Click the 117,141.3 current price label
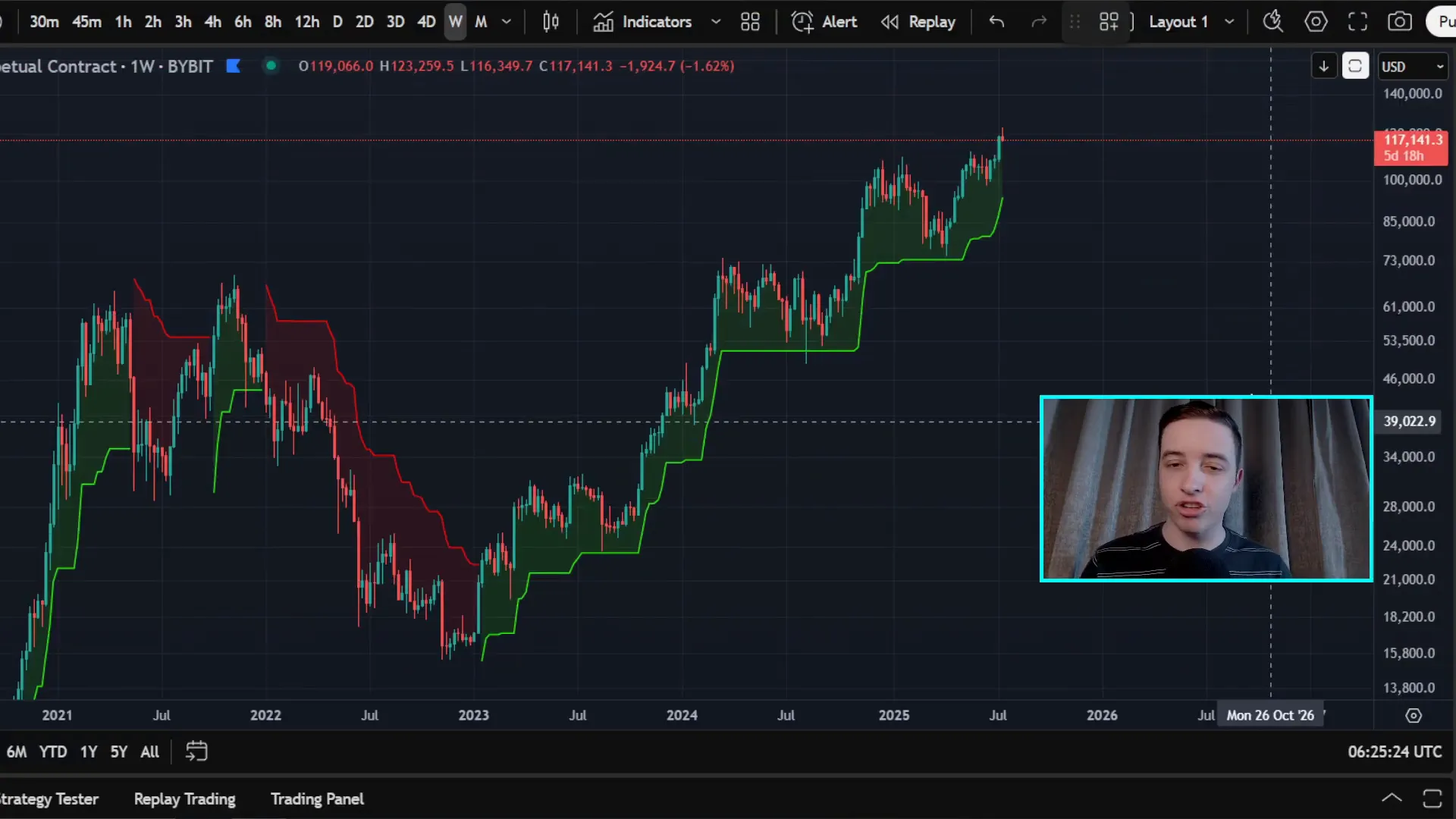 1412,148
